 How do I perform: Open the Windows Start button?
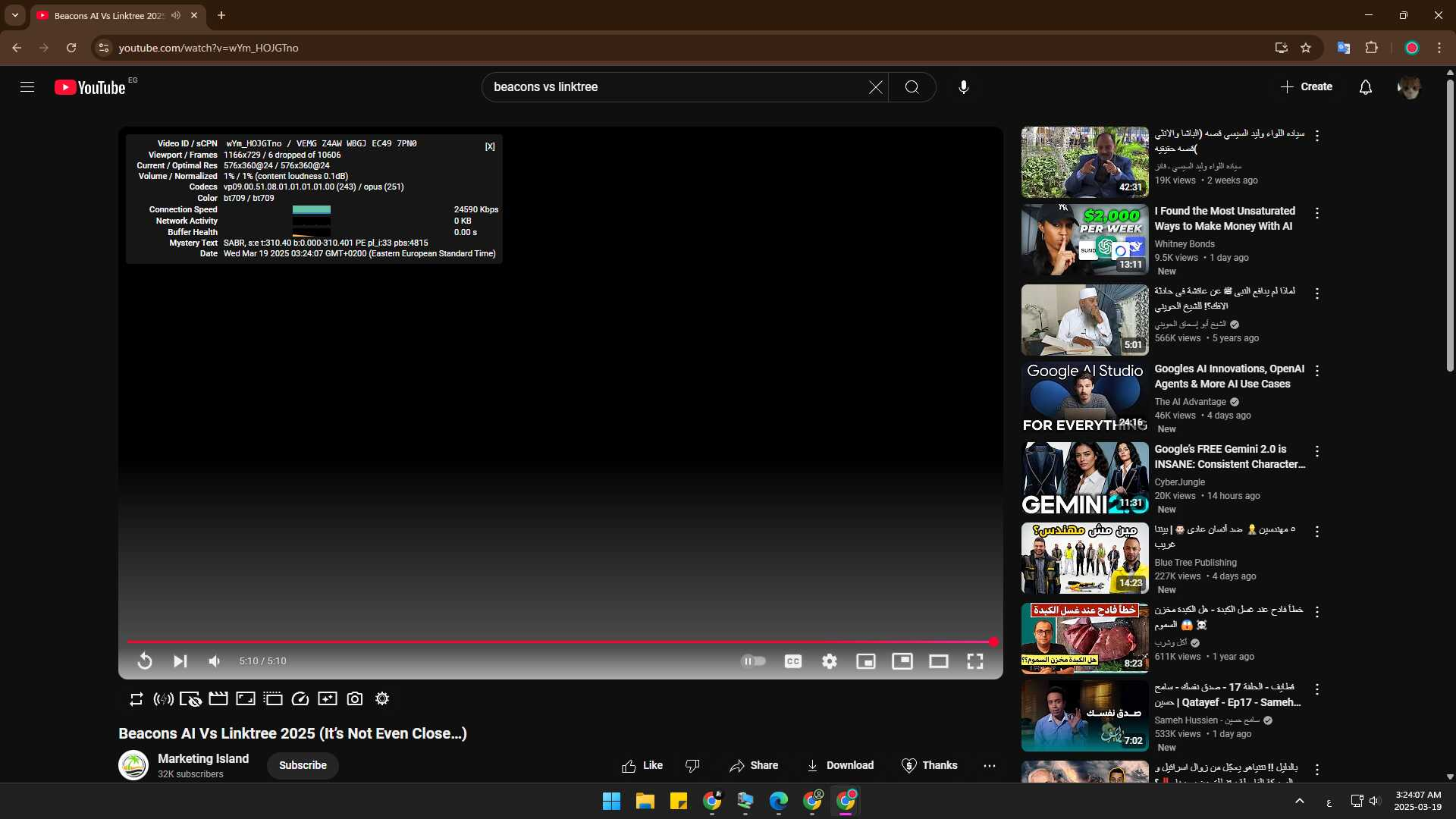pos(611,801)
